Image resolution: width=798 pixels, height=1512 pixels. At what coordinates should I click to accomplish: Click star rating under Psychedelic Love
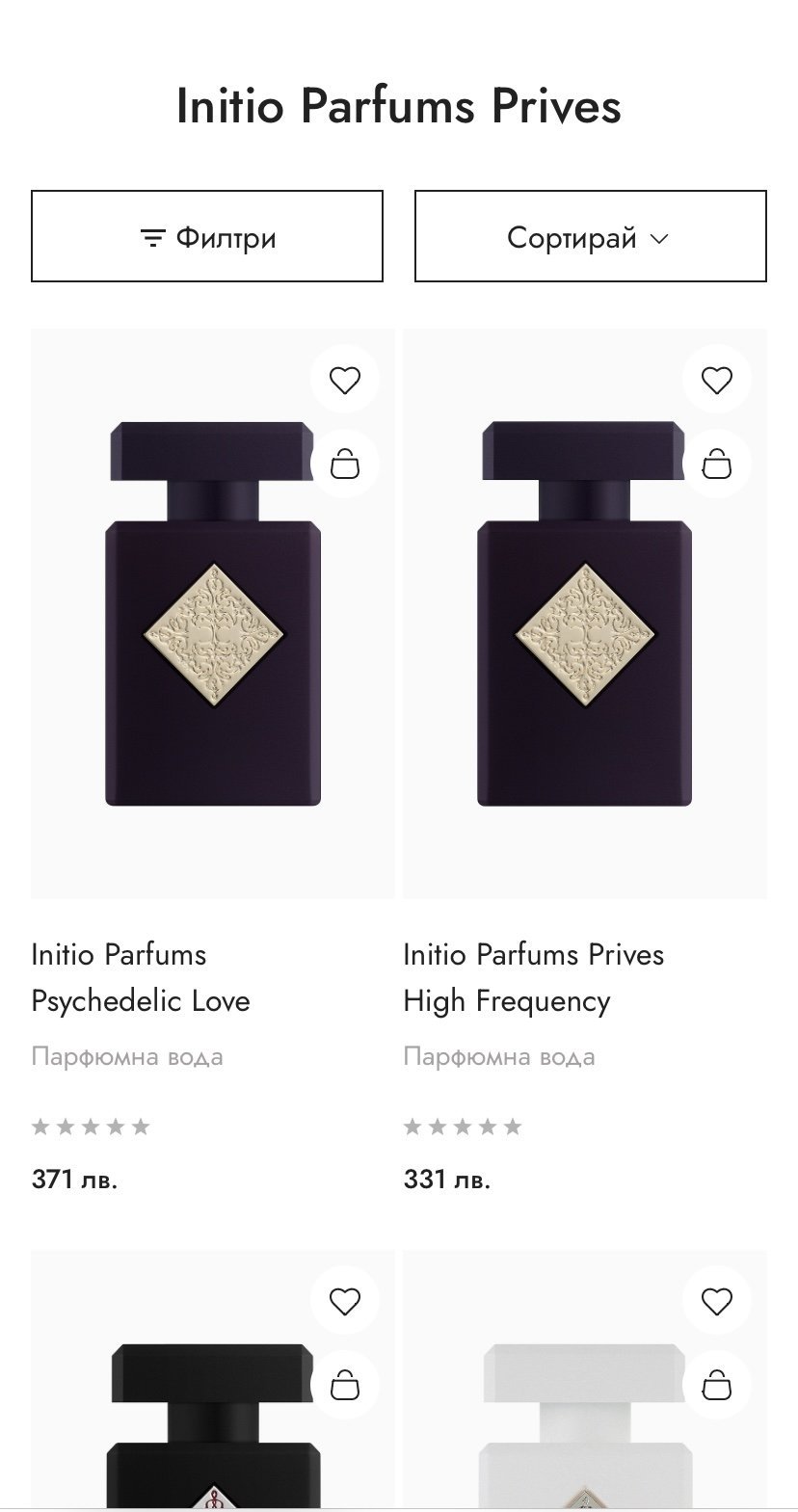[91, 1127]
